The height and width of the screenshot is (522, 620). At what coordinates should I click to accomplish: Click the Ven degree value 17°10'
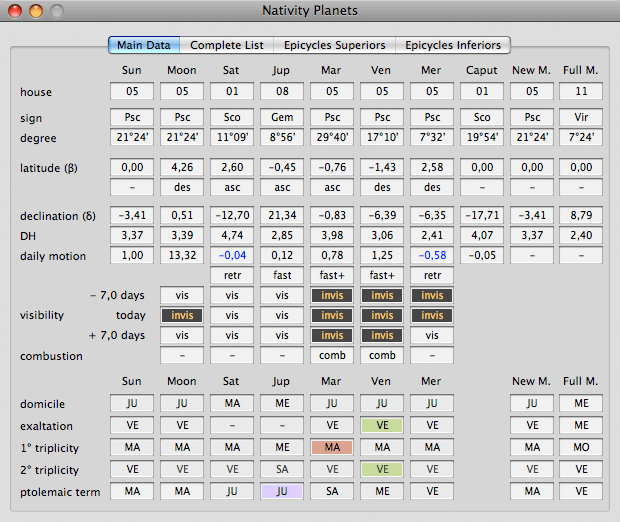(x=382, y=137)
